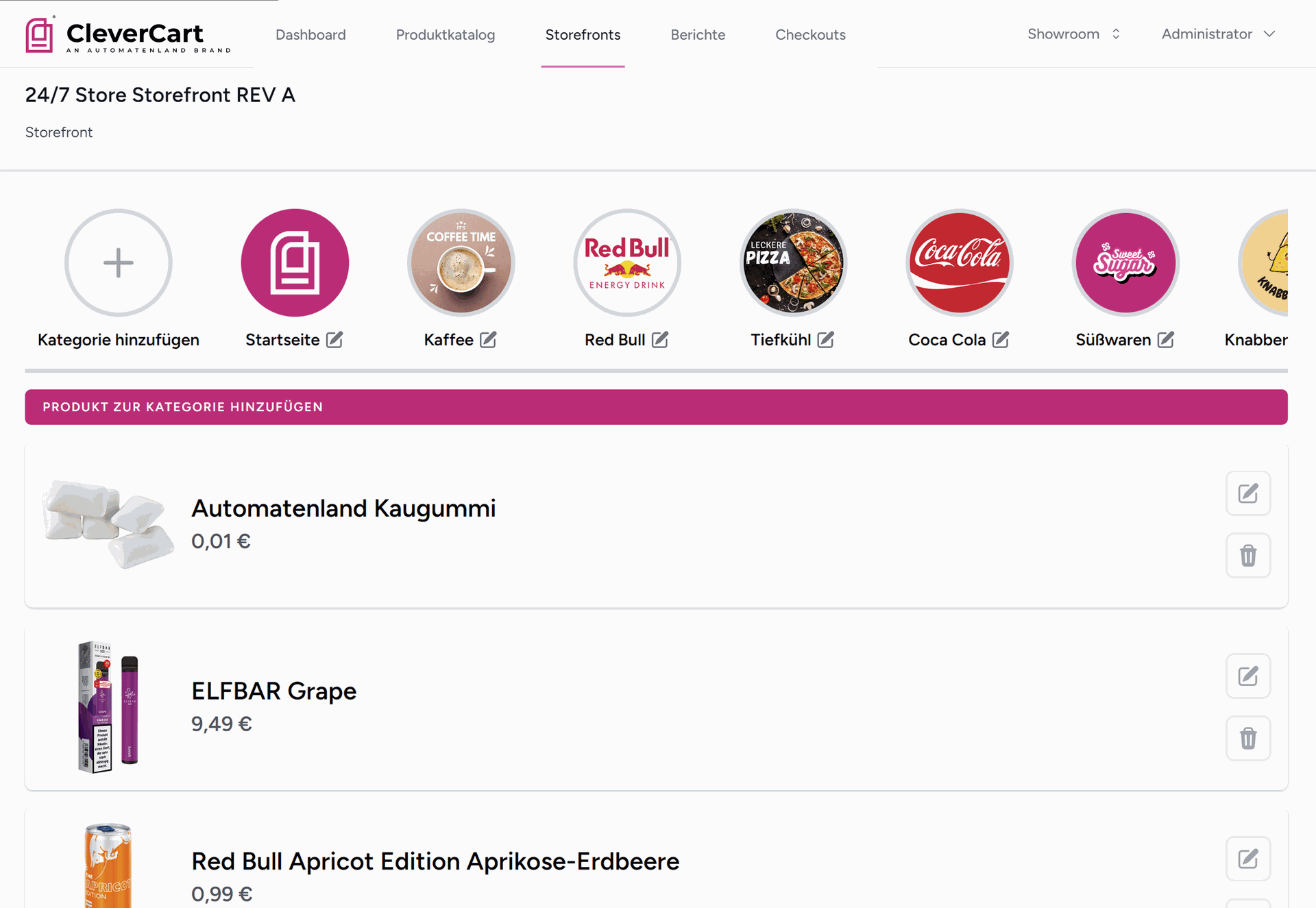Screen dimensions: 1316x908
Task: Click edit icon next to Tiefkühl
Action: tap(826, 340)
